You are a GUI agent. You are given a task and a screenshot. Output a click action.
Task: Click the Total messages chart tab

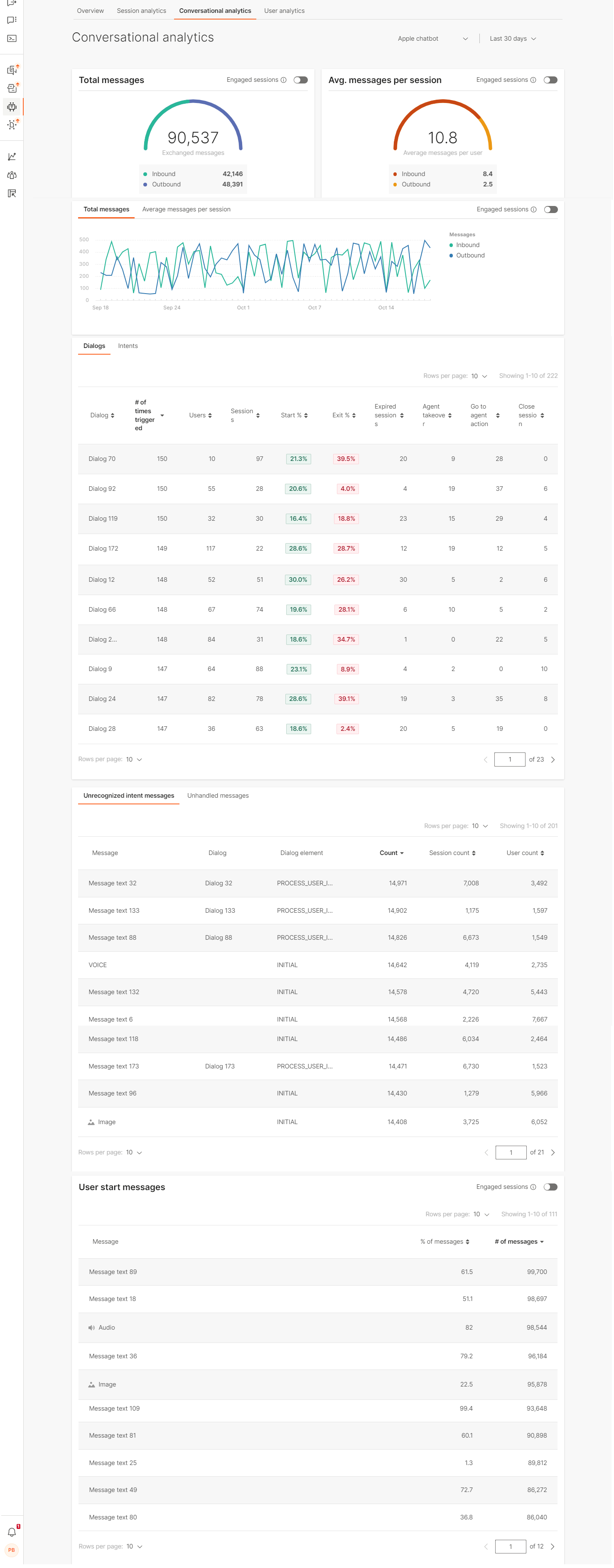(x=107, y=209)
